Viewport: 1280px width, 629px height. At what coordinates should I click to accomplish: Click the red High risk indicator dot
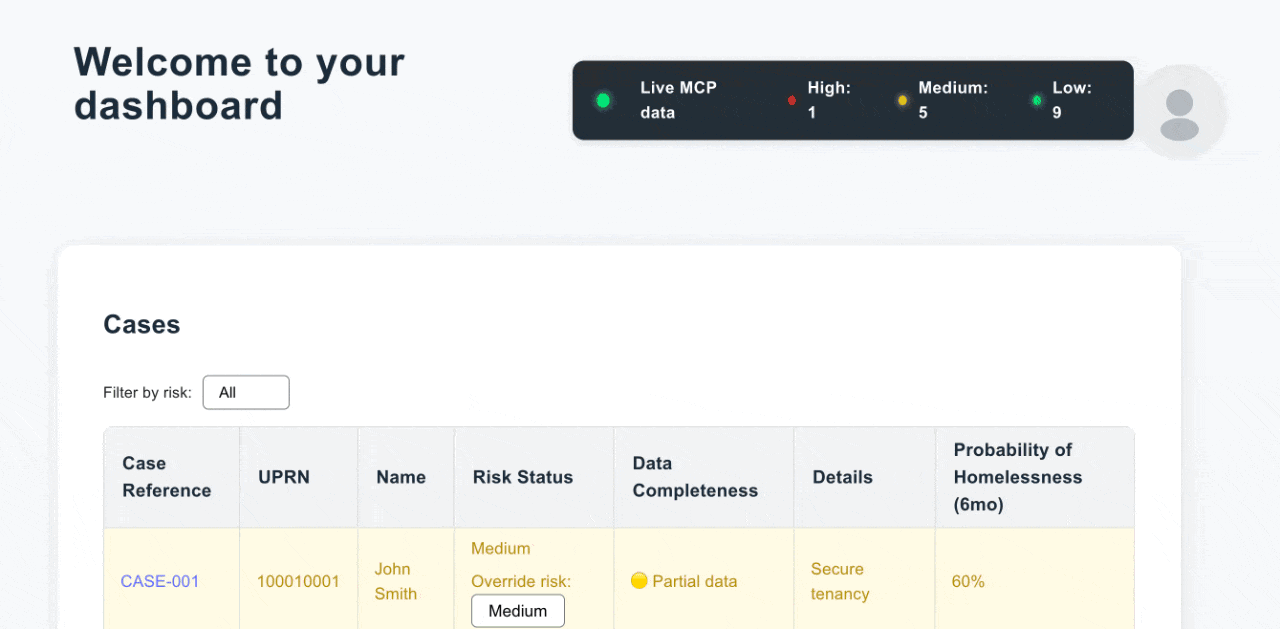[791, 100]
